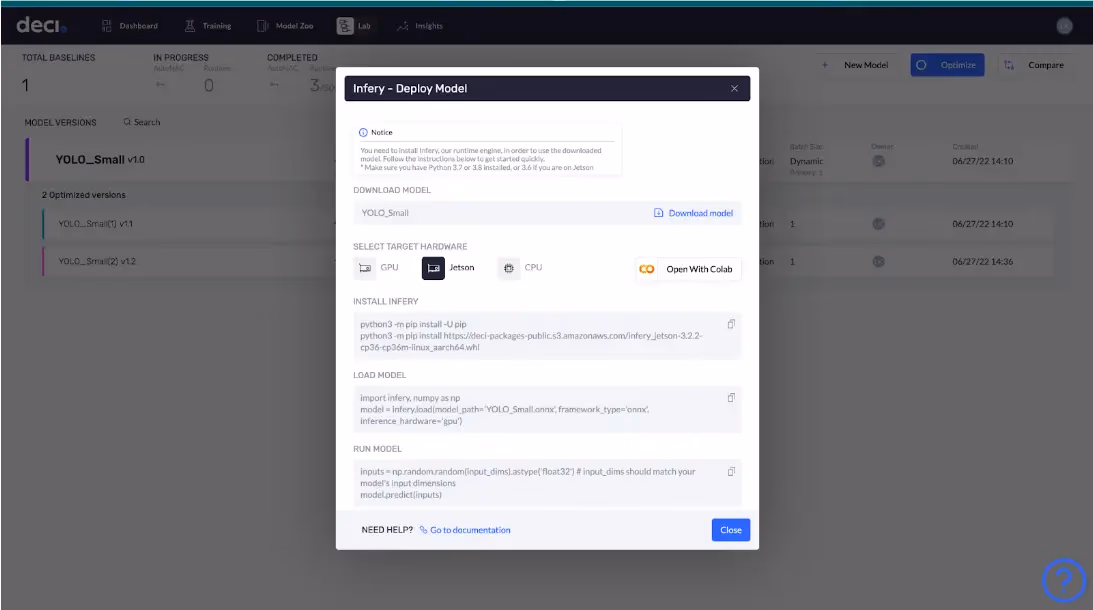
Task: Click the Dynamic batch size value
Action: tap(806, 161)
